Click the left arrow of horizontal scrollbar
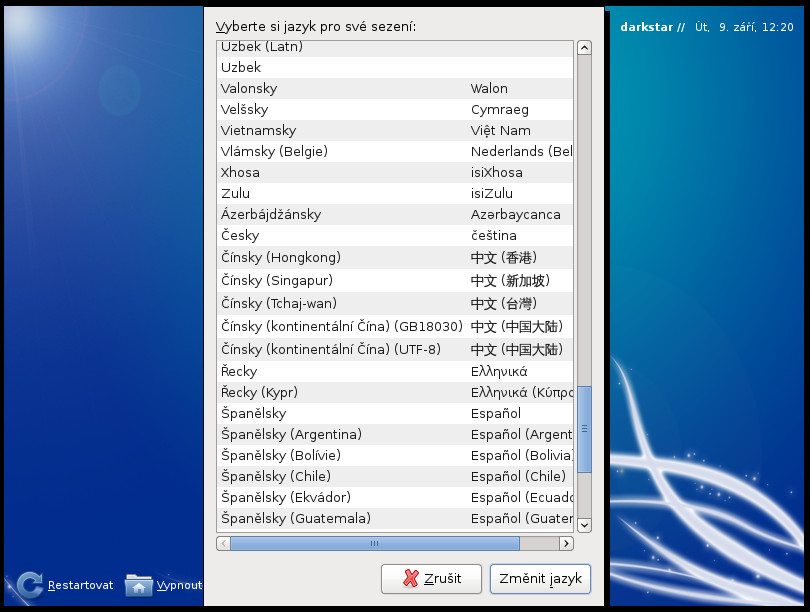The image size is (810, 612). pos(224,543)
